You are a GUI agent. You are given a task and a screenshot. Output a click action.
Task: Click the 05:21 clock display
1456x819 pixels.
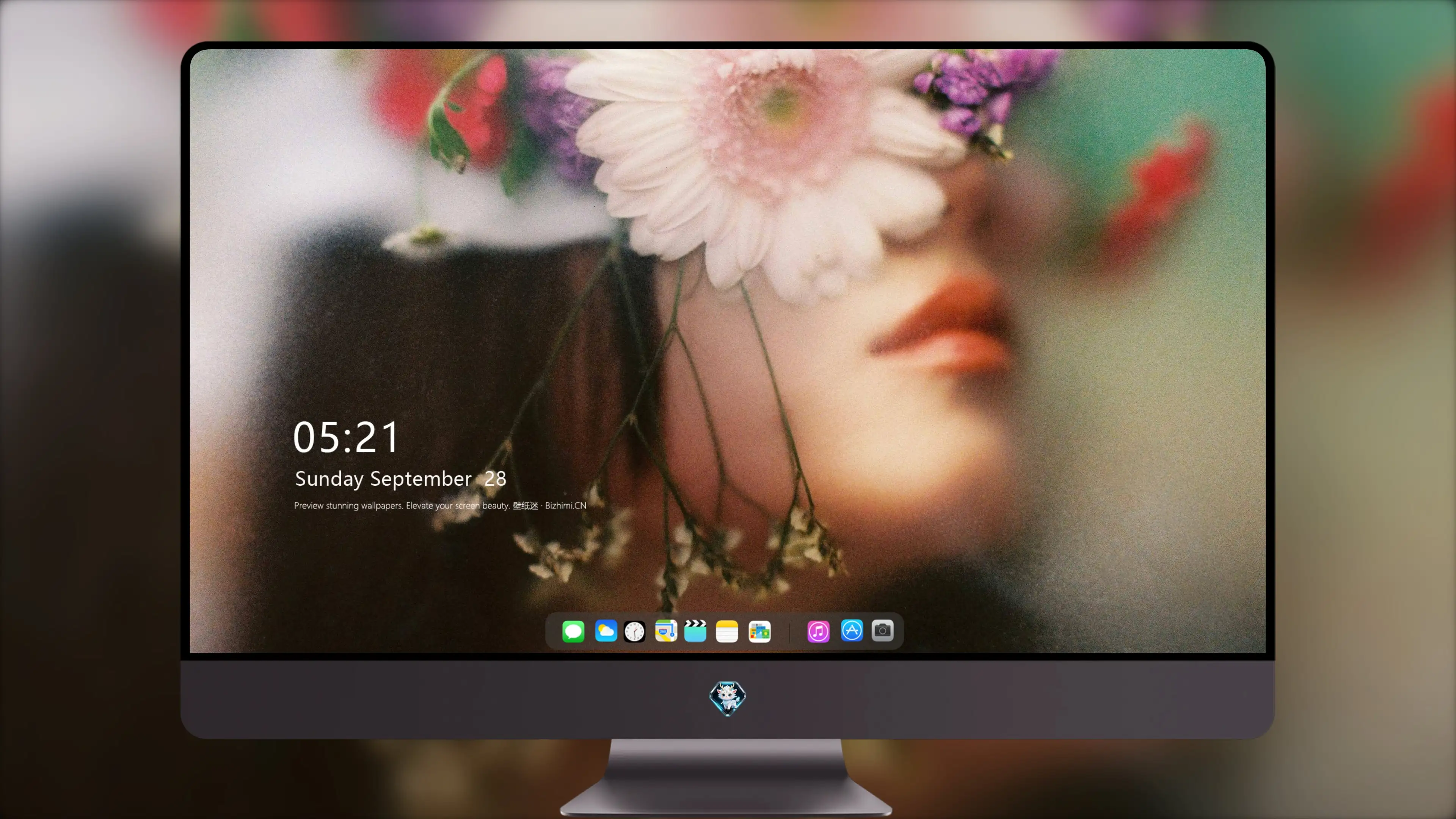pos(346,437)
